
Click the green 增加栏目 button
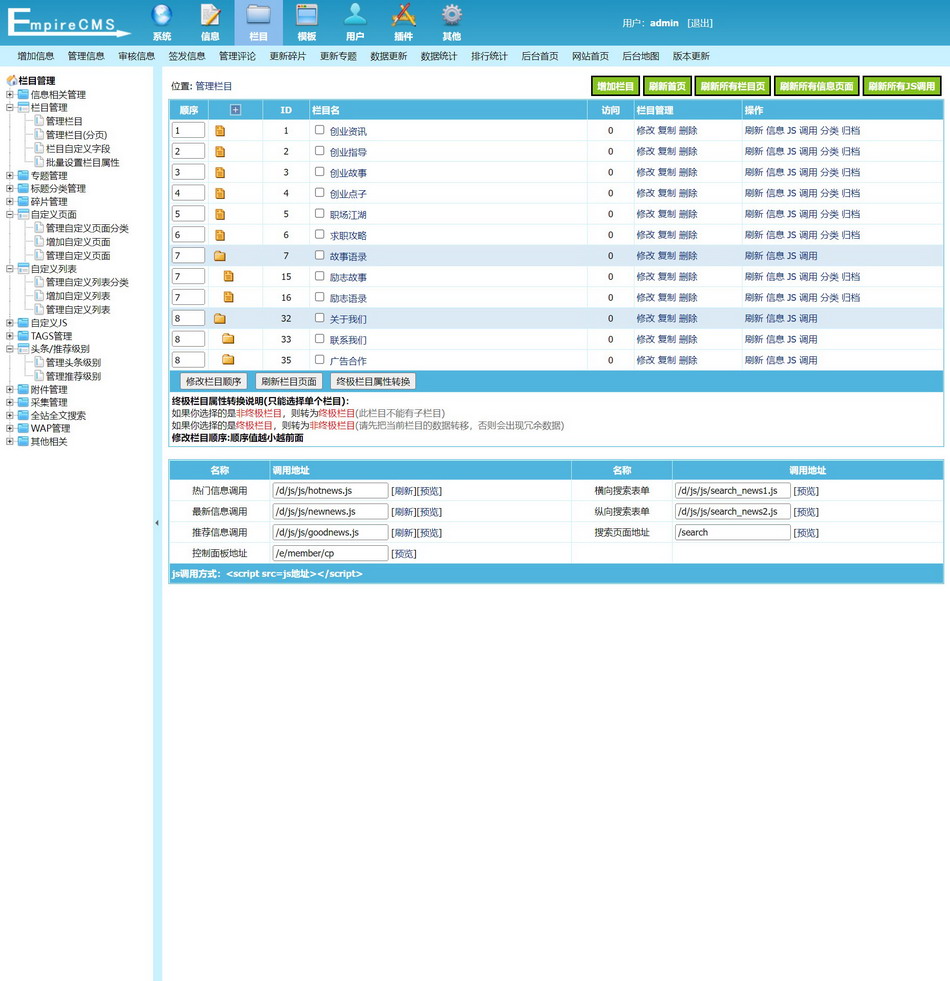coord(615,86)
